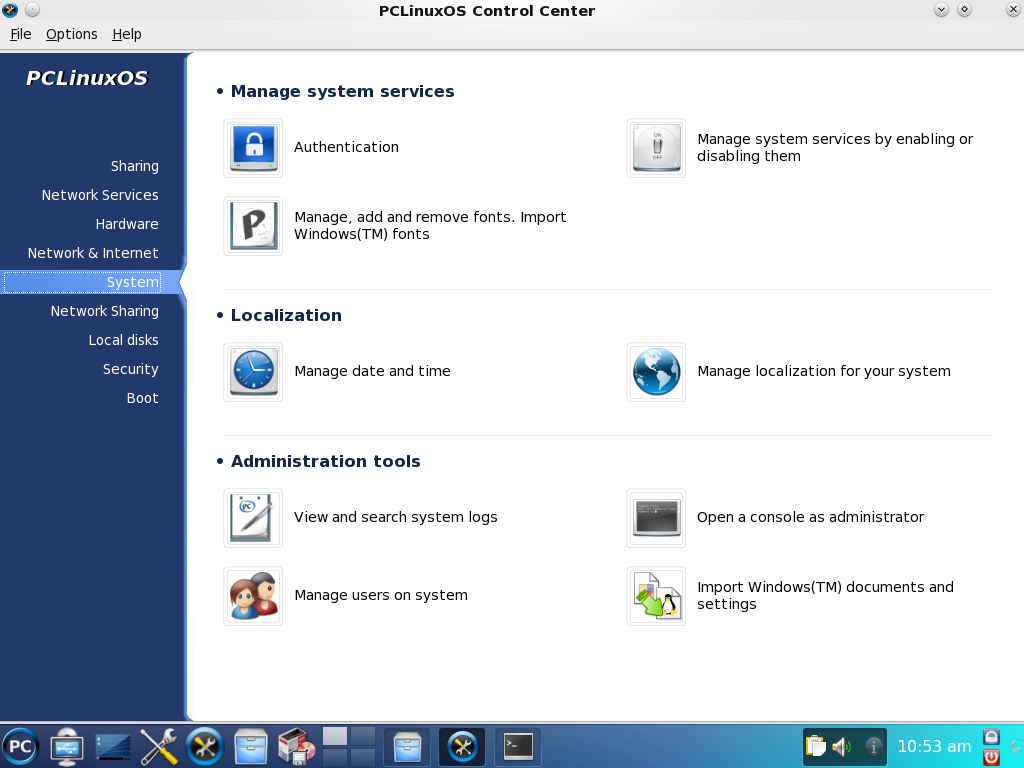Open the Options menu
1024x768 pixels.
pos(72,34)
